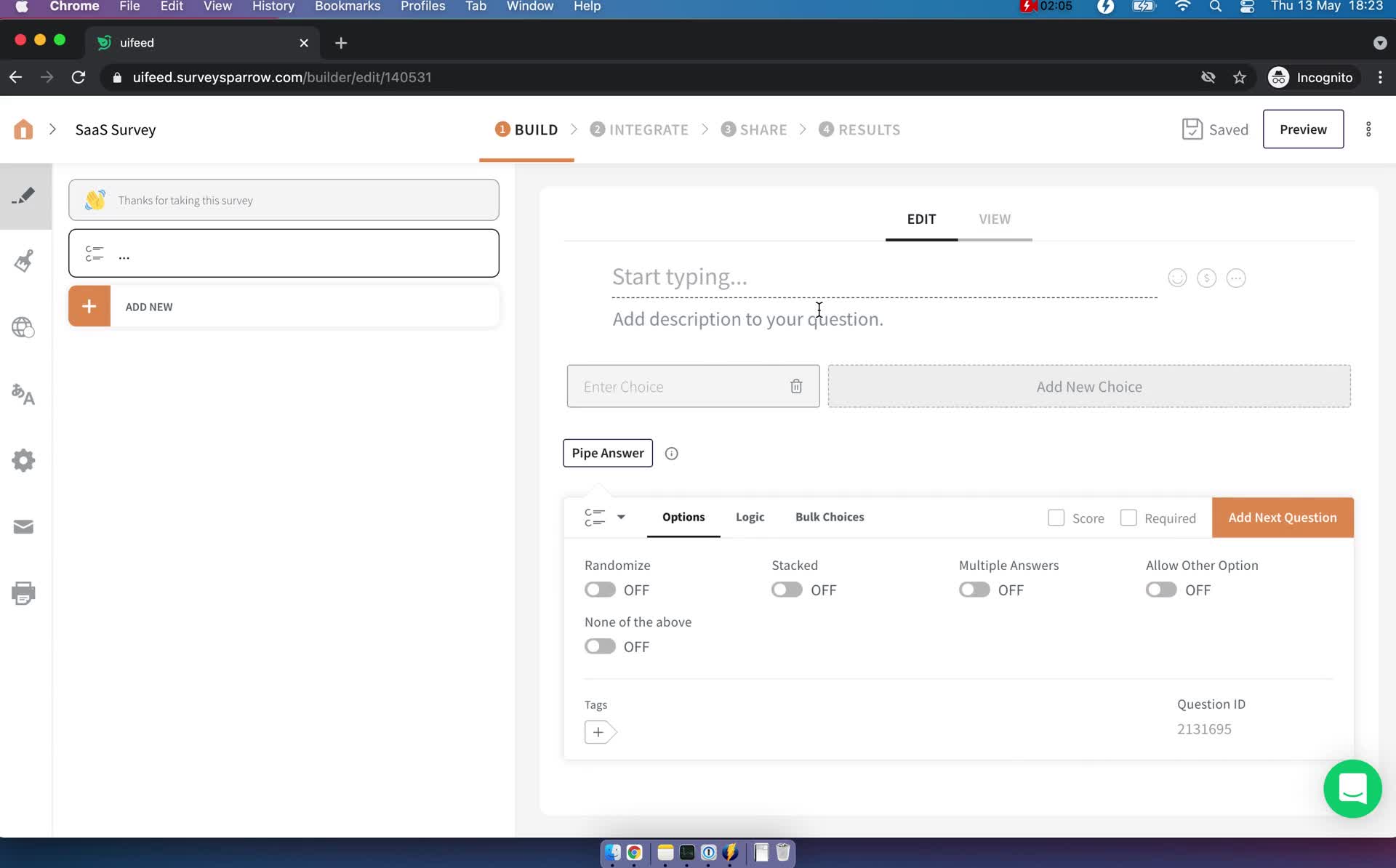The height and width of the screenshot is (868, 1396).
Task: Turn on the None of the above toggle
Action: (x=600, y=646)
